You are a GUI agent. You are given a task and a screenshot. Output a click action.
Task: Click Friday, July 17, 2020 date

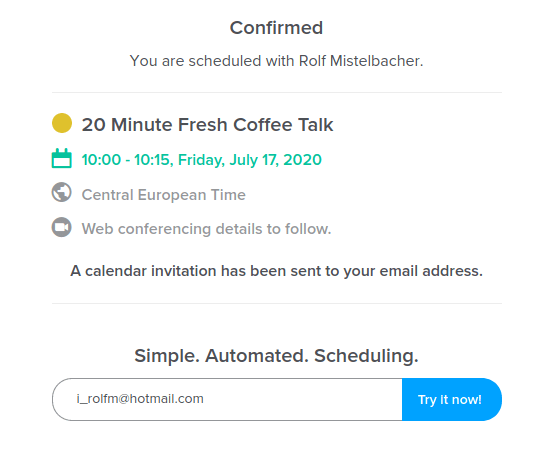(250, 160)
